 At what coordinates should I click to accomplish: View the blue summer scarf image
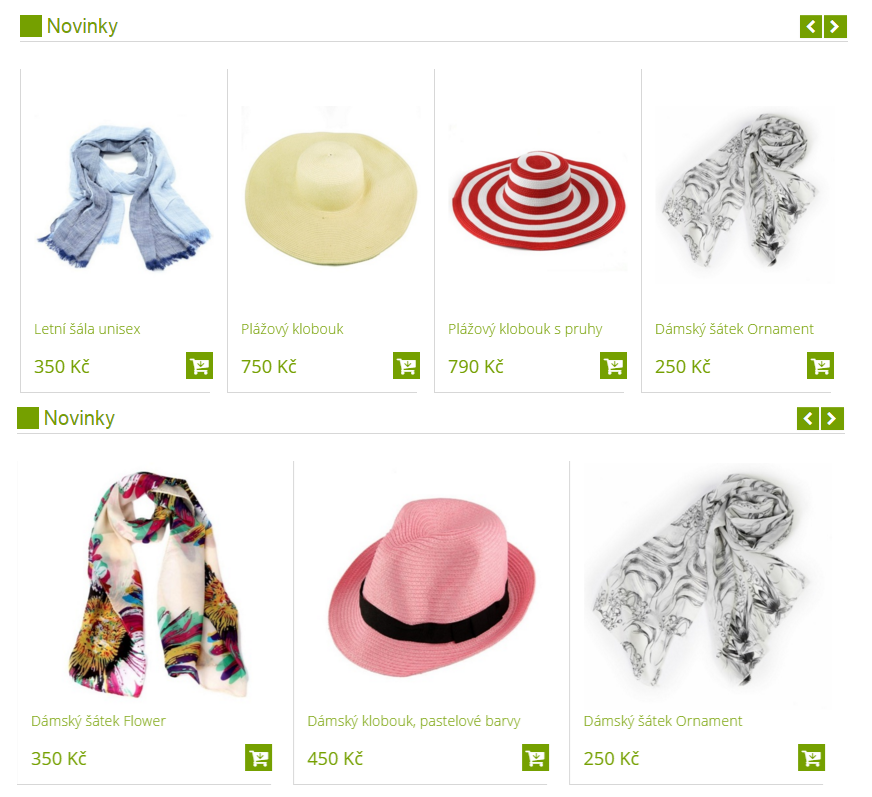point(123,197)
